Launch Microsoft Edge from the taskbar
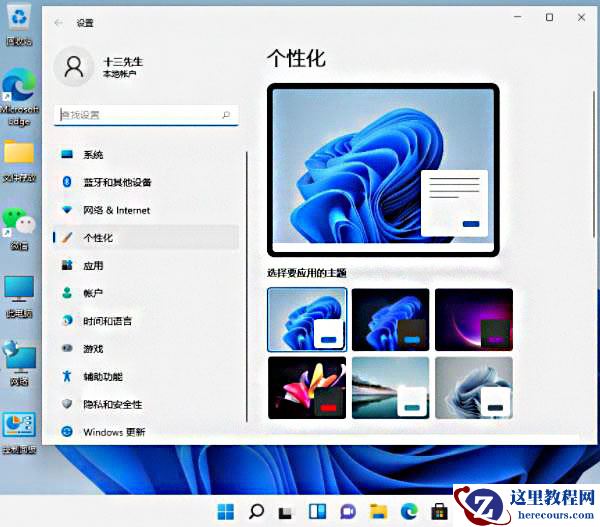 point(409,512)
